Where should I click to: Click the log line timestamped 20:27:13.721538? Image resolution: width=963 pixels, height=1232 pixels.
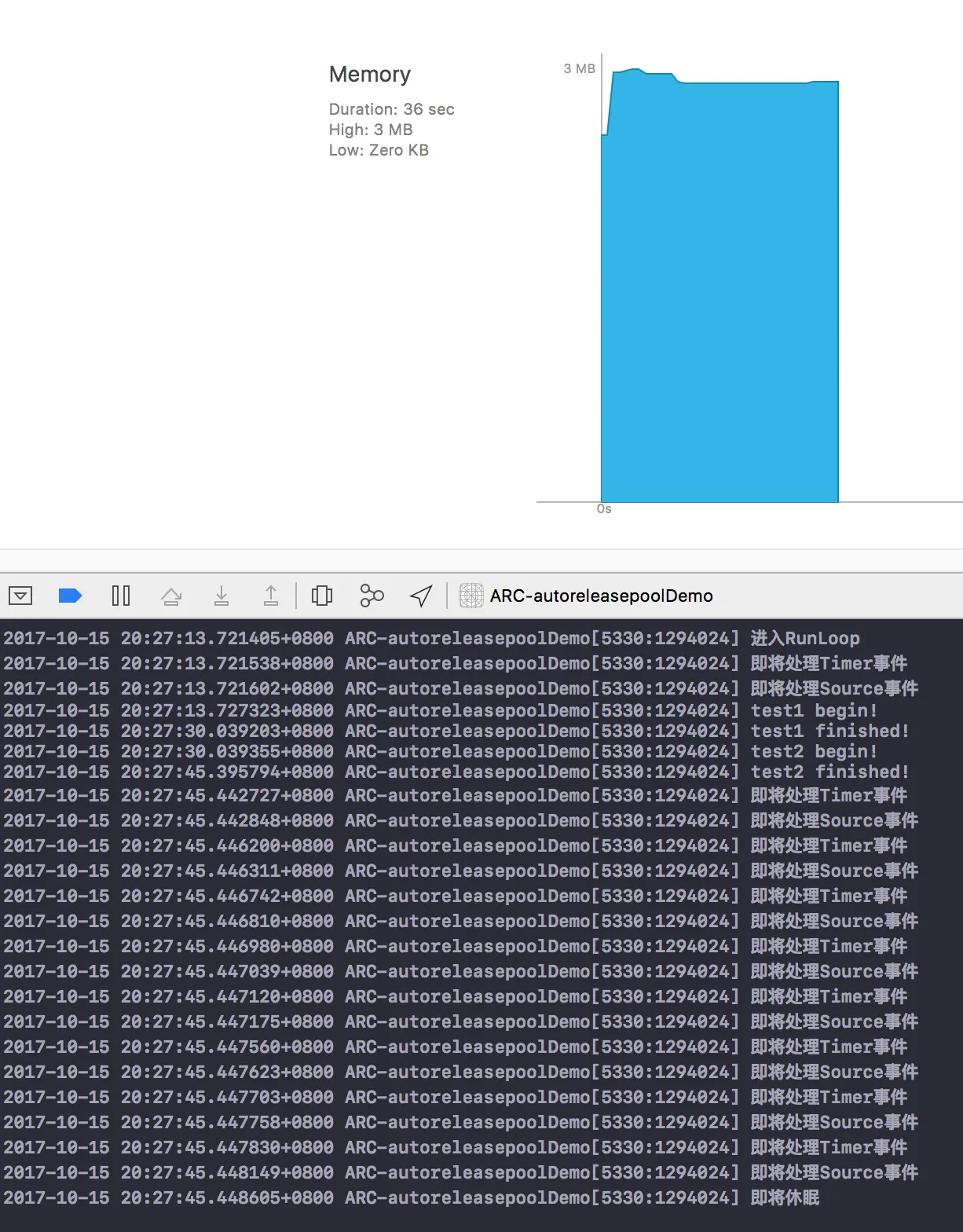click(456, 663)
